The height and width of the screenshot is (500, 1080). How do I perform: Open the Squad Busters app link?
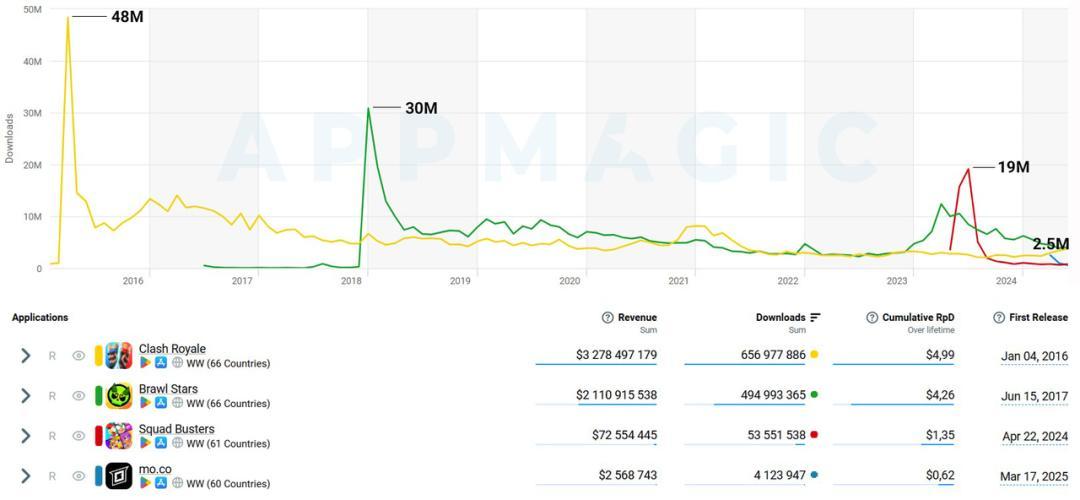[176, 429]
